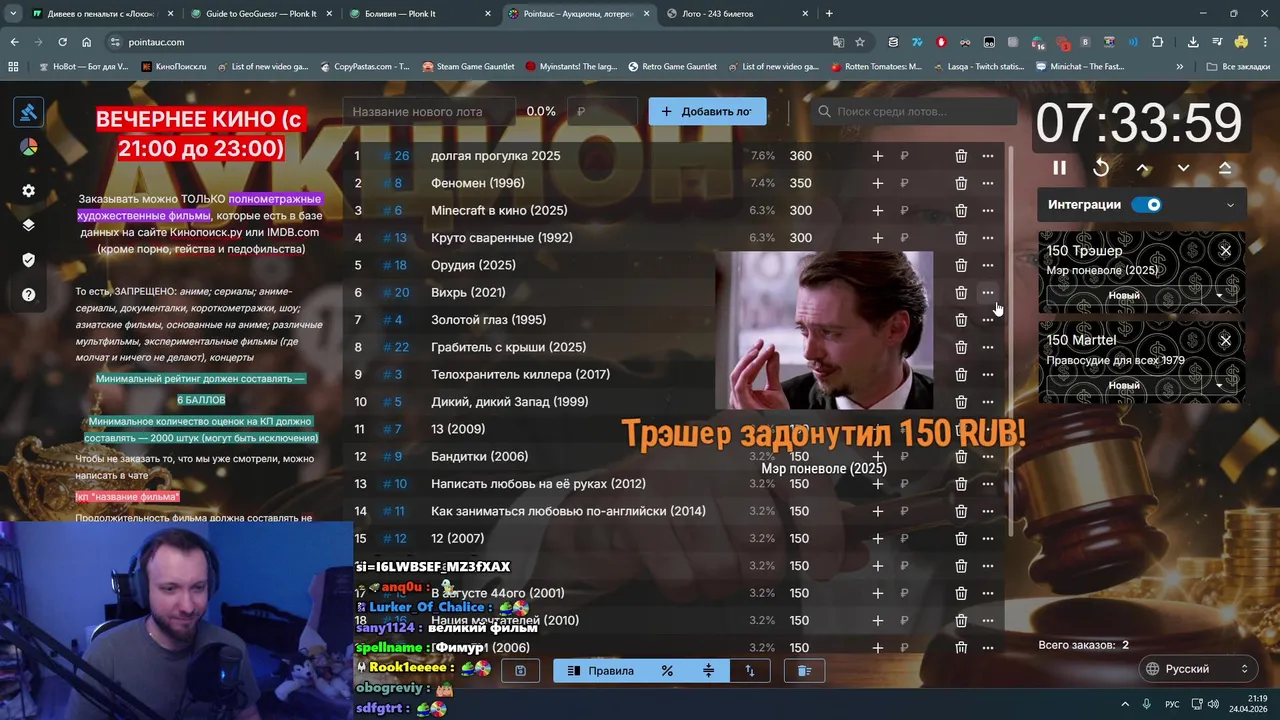Click 'Добавить лот' button
This screenshot has height=720, width=1280.
coord(707,112)
